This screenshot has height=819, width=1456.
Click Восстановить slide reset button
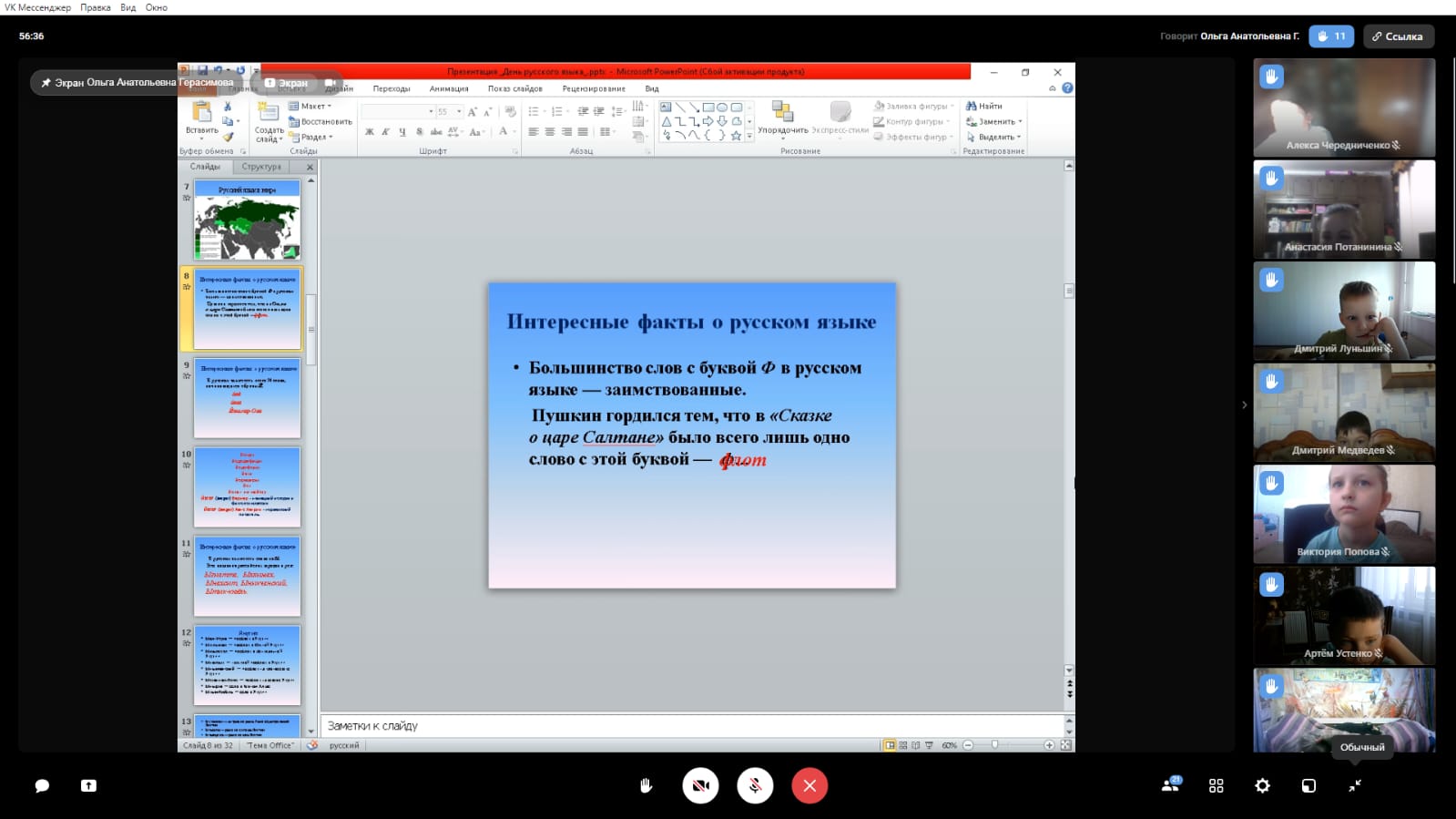click(x=321, y=121)
